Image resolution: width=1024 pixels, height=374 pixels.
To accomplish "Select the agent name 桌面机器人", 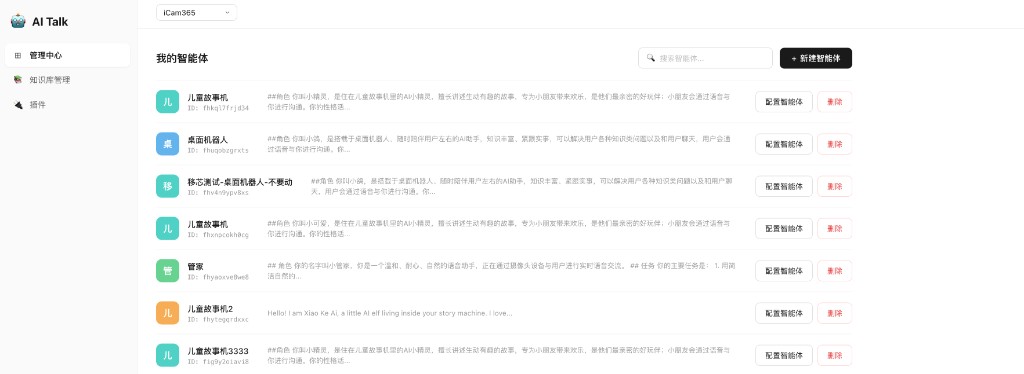I will (x=208, y=140).
